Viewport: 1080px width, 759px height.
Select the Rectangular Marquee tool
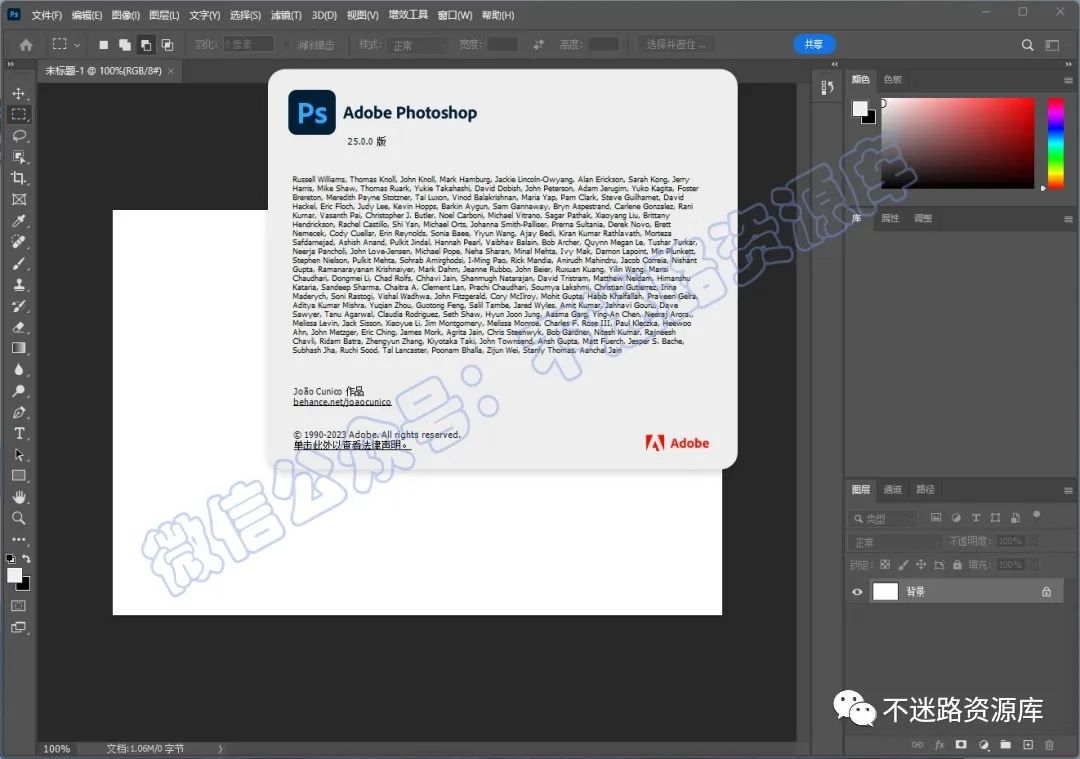(x=19, y=114)
